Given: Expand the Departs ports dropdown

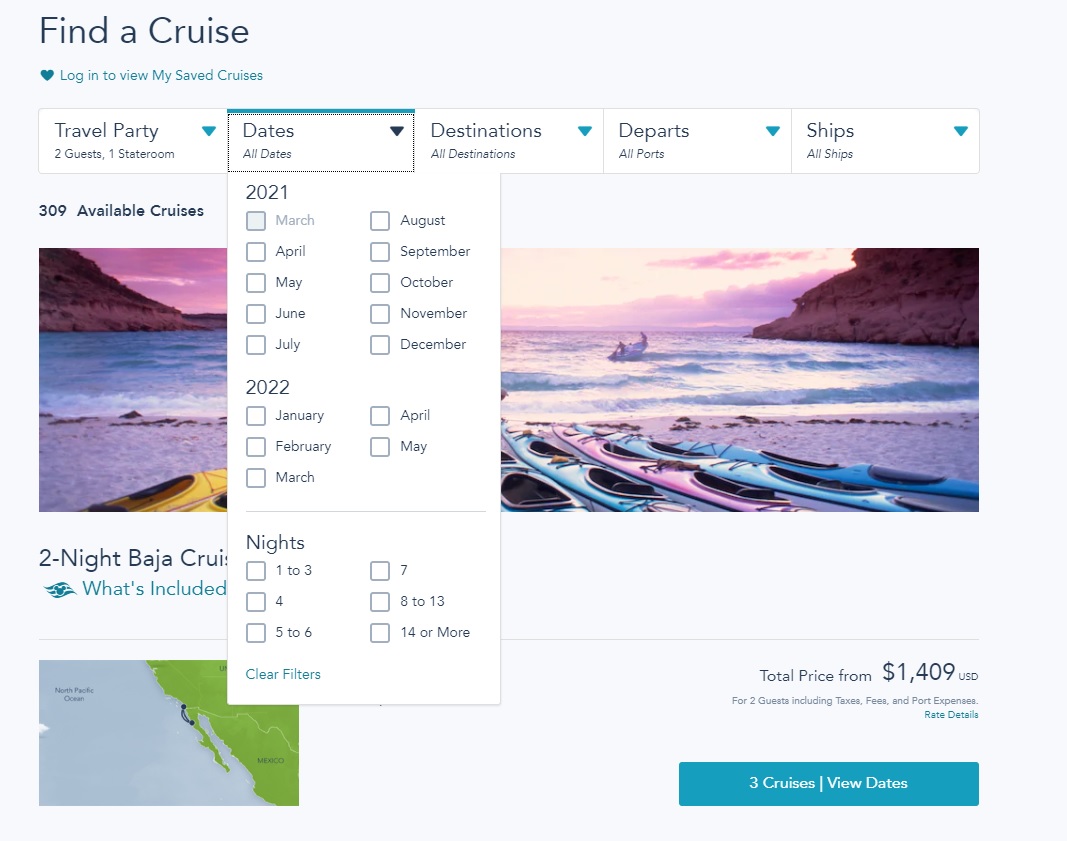Looking at the screenshot, I should pos(696,141).
